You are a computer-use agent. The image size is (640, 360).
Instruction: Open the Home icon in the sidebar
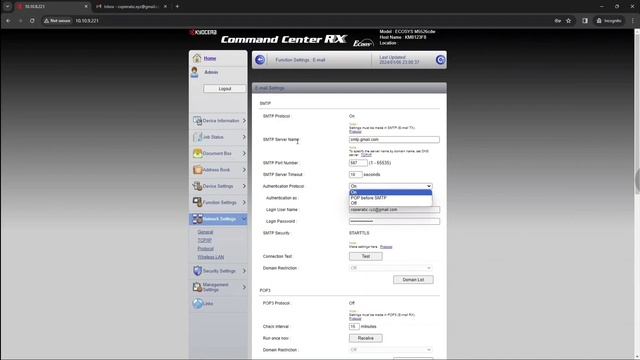point(197,58)
